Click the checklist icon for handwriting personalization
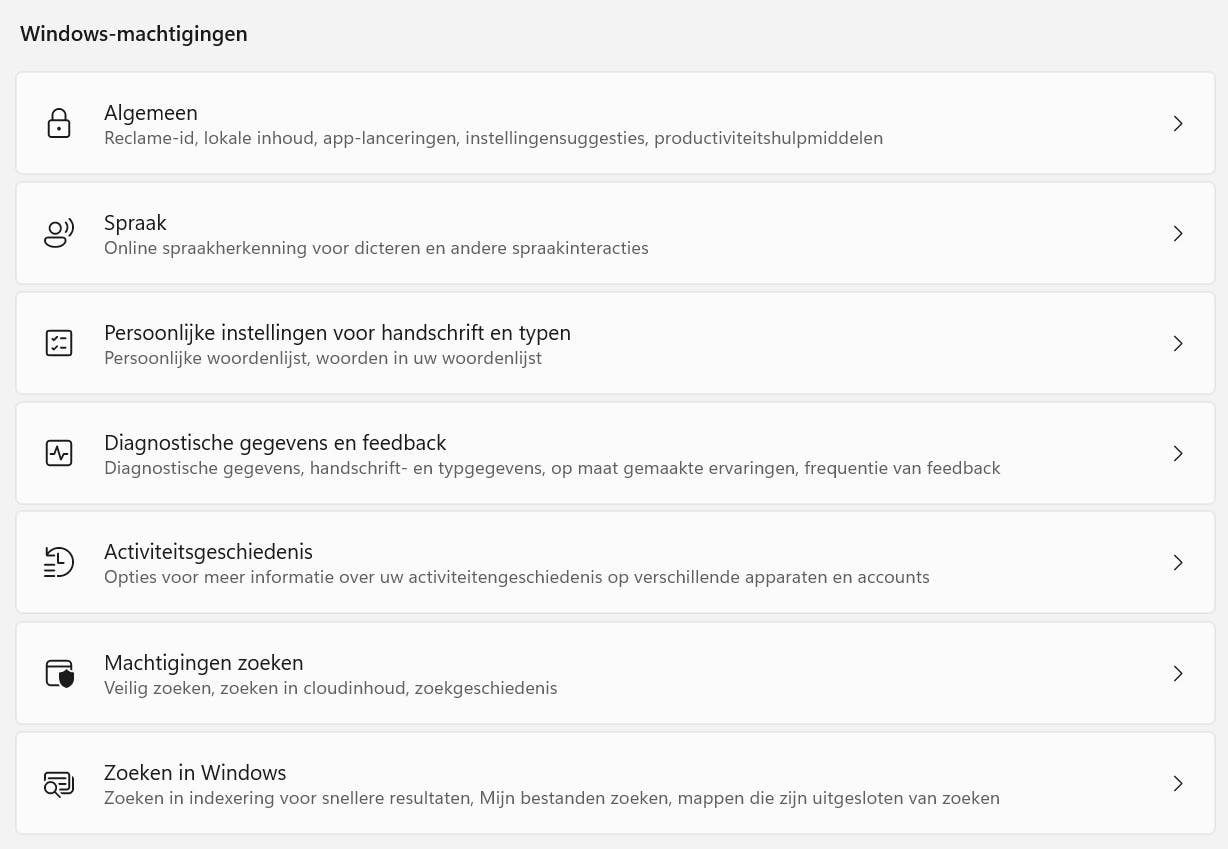 point(59,344)
